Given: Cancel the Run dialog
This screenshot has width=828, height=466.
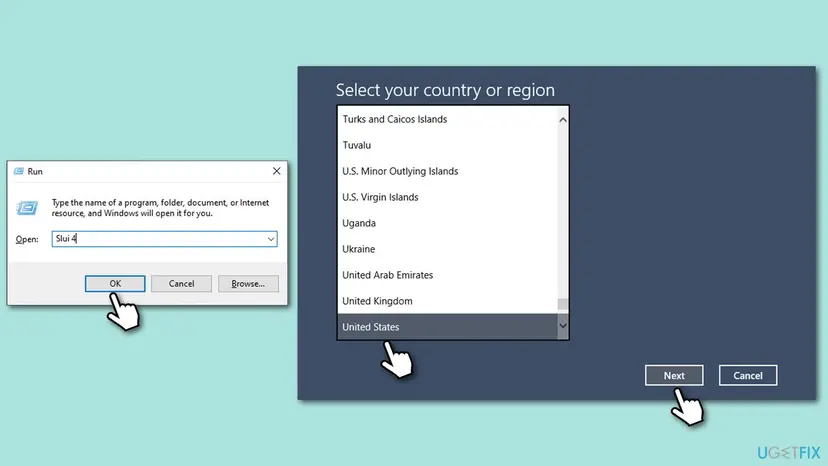Looking at the screenshot, I should pos(181,284).
